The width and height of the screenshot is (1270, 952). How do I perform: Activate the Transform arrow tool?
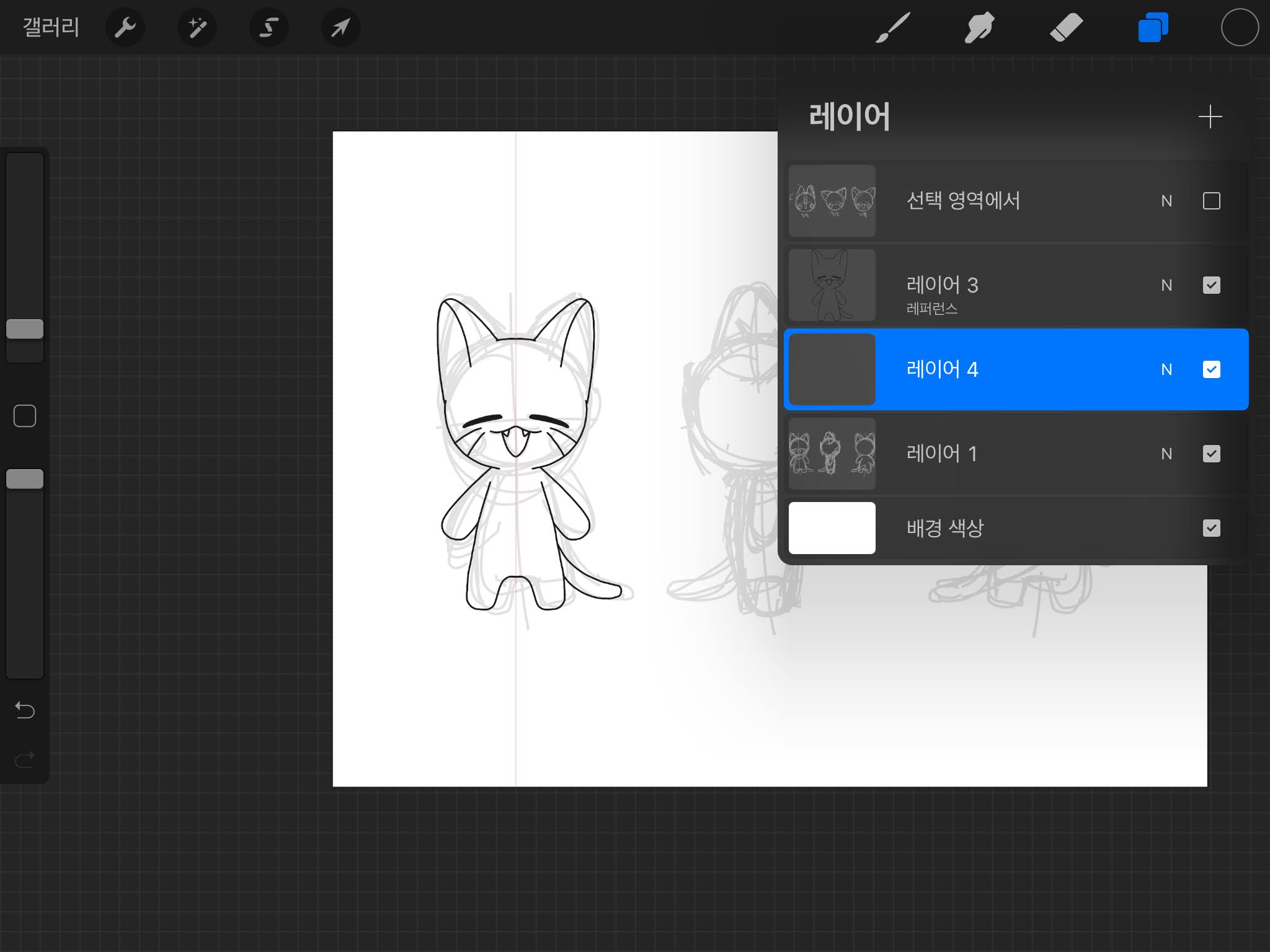340,27
